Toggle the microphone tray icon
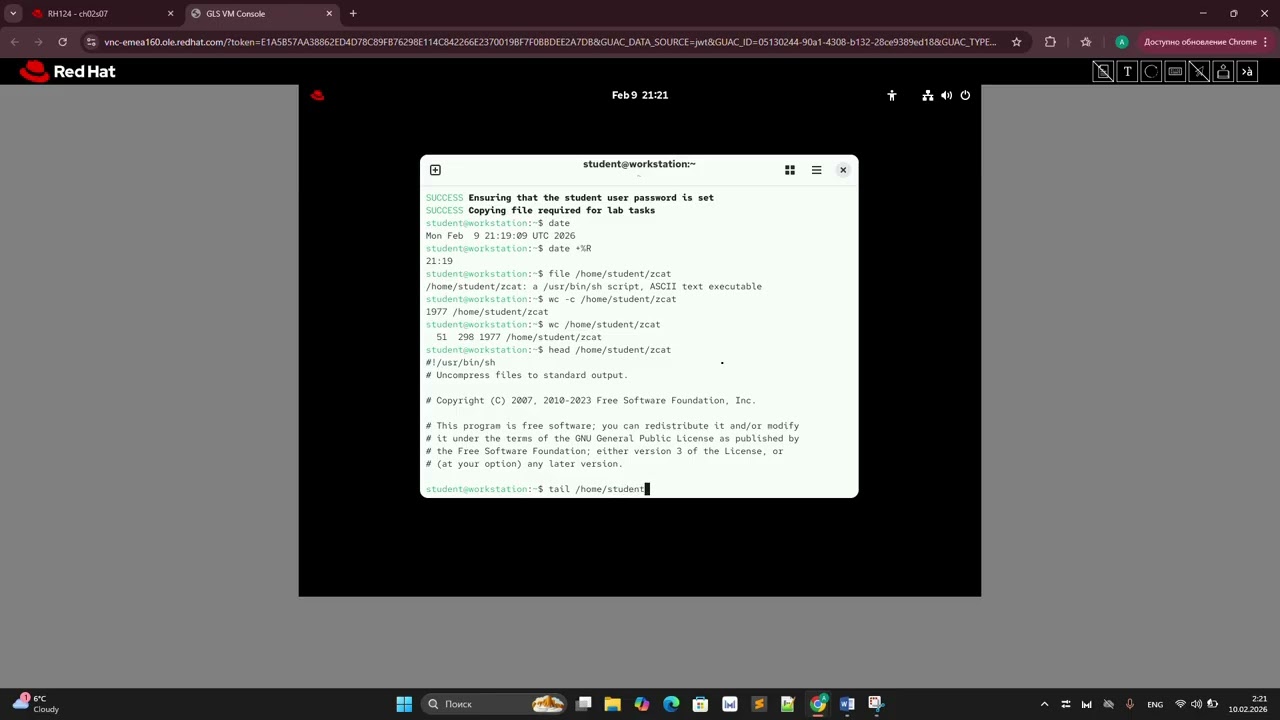Screen dimensions: 1280x720 (x=1130, y=704)
